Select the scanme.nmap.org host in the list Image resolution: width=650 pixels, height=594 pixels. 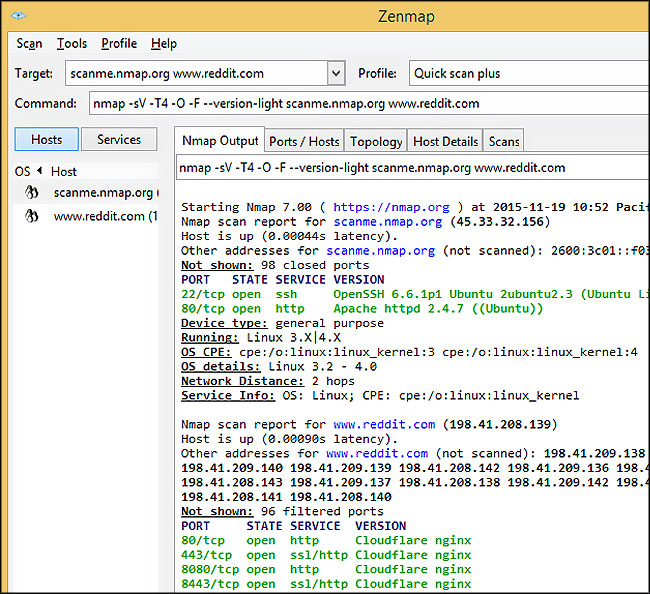tap(86, 193)
